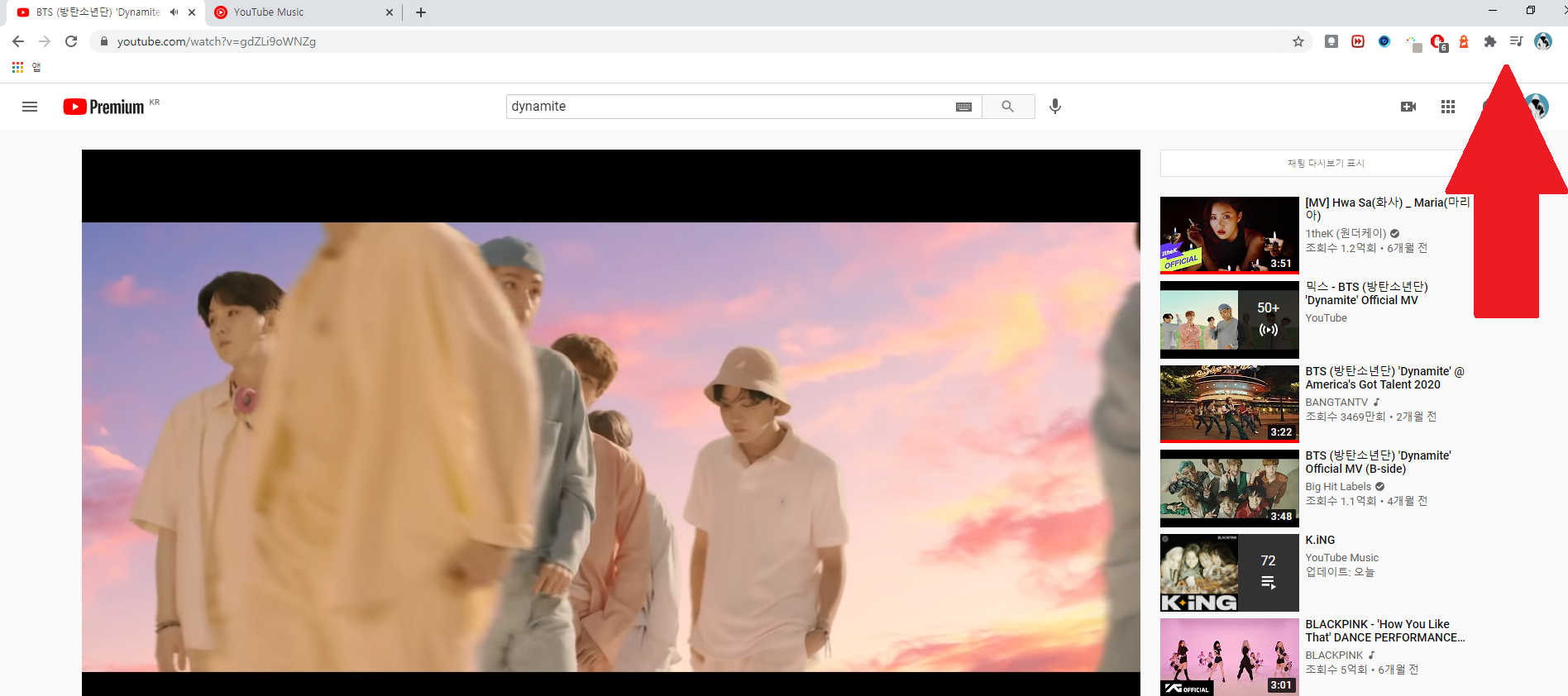Open the Big Hit Labels channel name
1568x696 pixels.
click(1338, 486)
